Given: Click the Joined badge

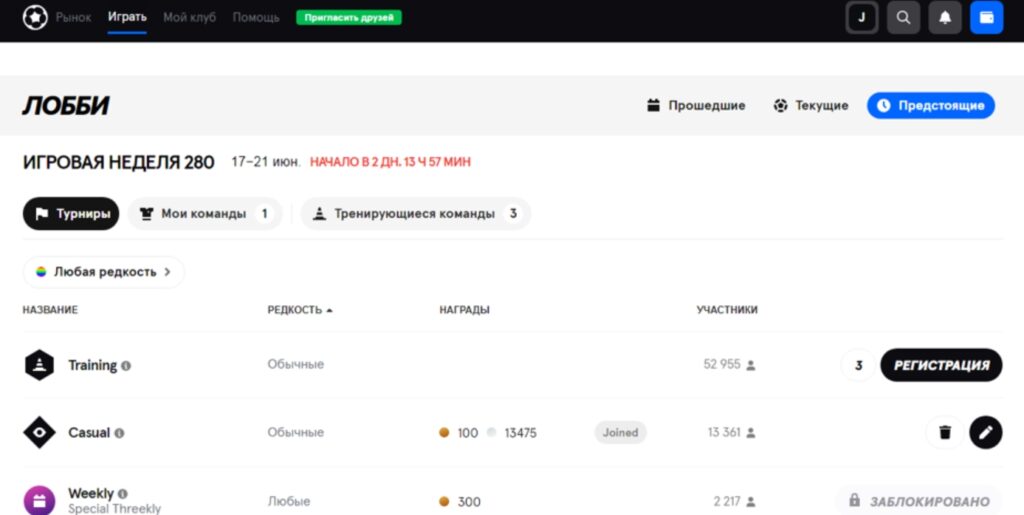Looking at the screenshot, I should (620, 432).
